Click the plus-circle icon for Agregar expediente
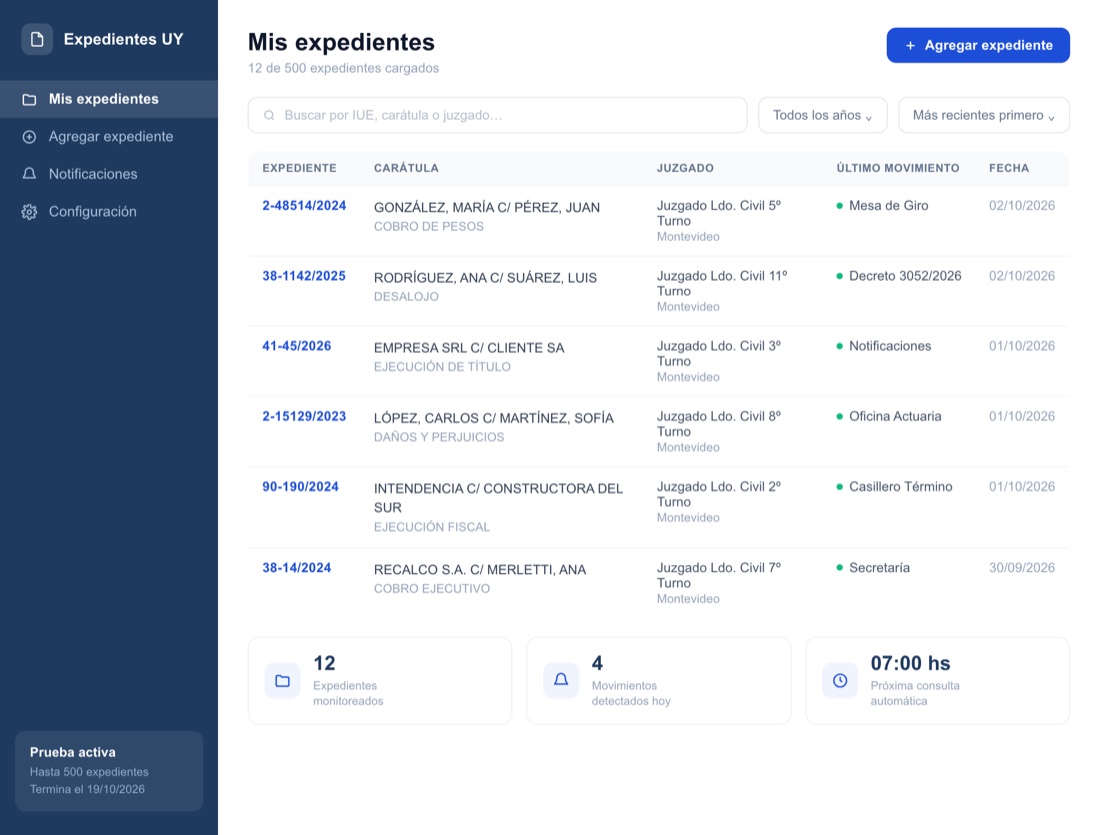Image resolution: width=1100 pixels, height=835 pixels. point(29,137)
